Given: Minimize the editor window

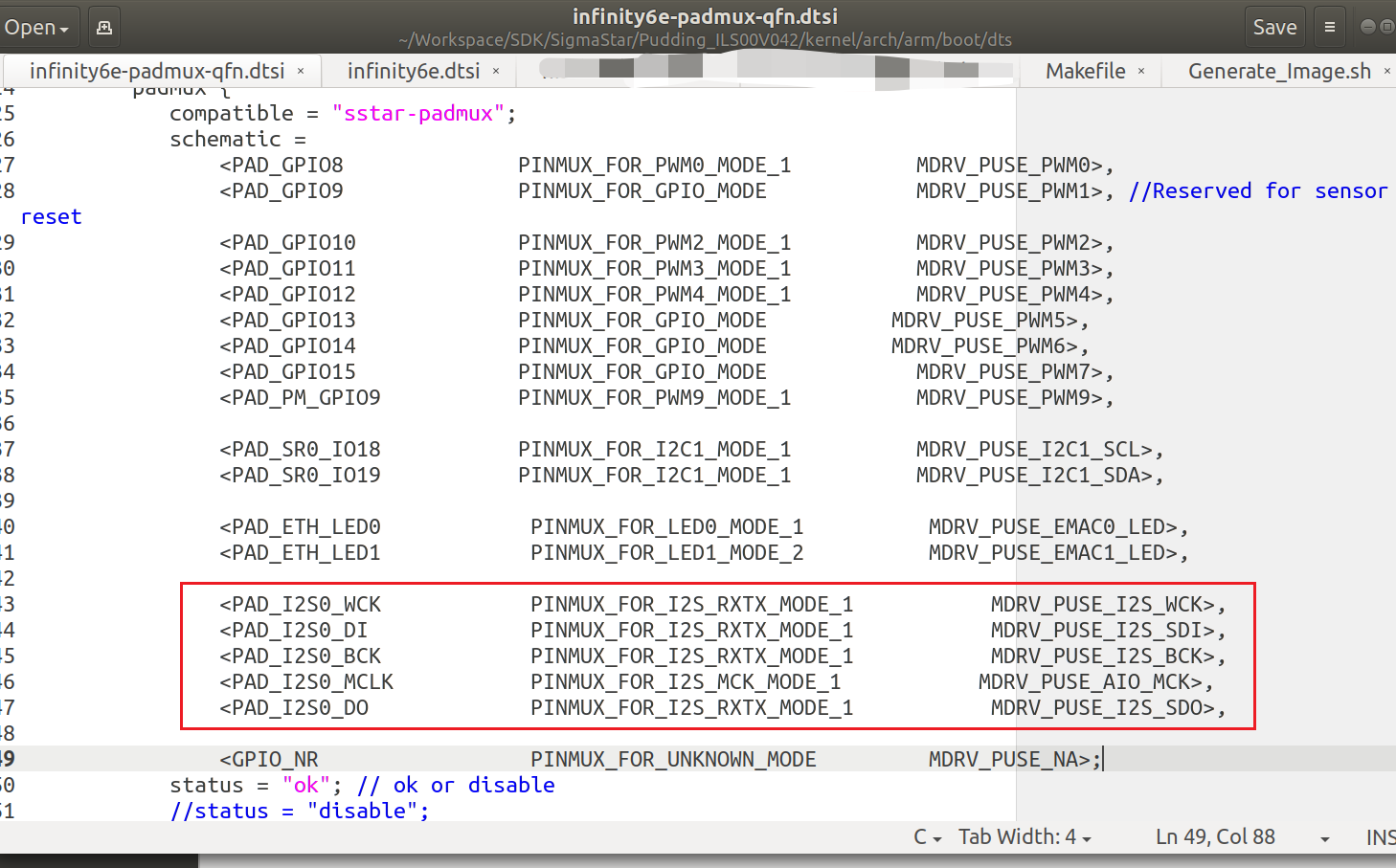Looking at the screenshot, I should (1368, 27).
